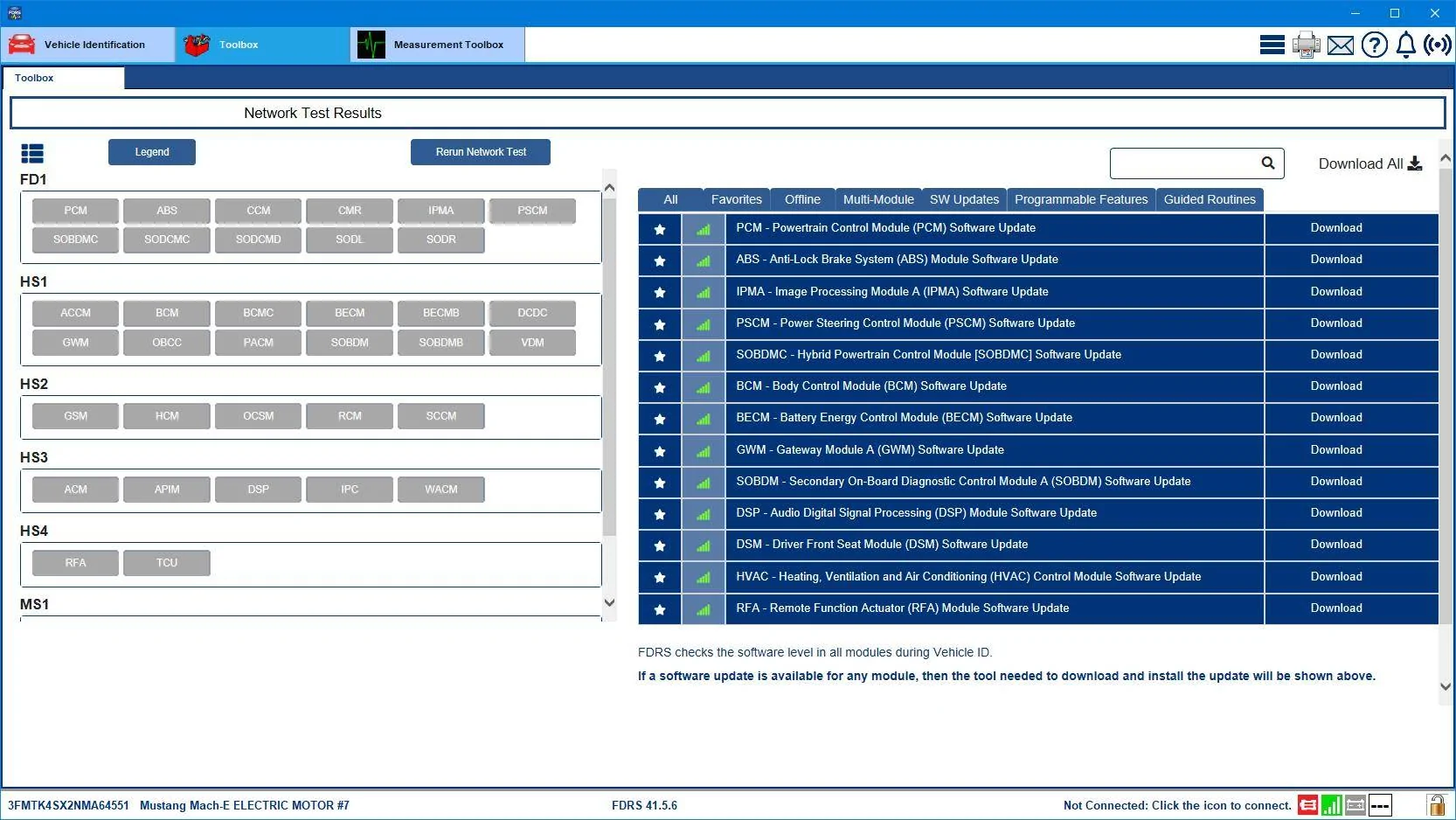Screen dimensions: 1456x820
Task: Toggle favorite star for RFA Module Software Update
Action: (660, 609)
